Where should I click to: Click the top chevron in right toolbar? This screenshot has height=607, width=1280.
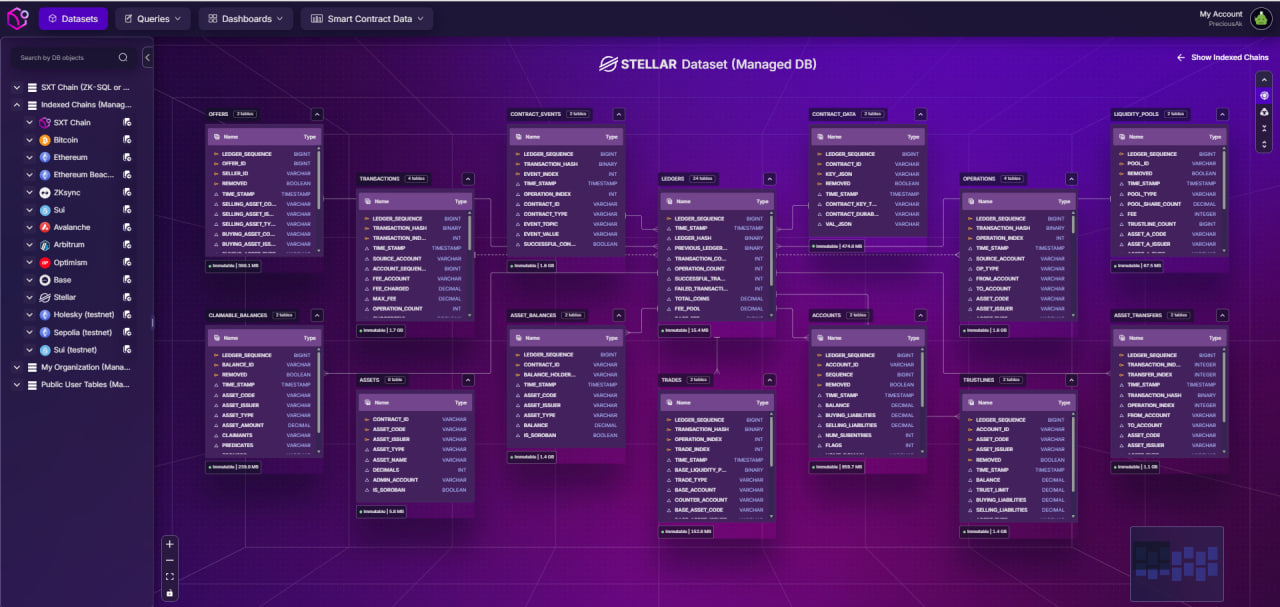1264,82
